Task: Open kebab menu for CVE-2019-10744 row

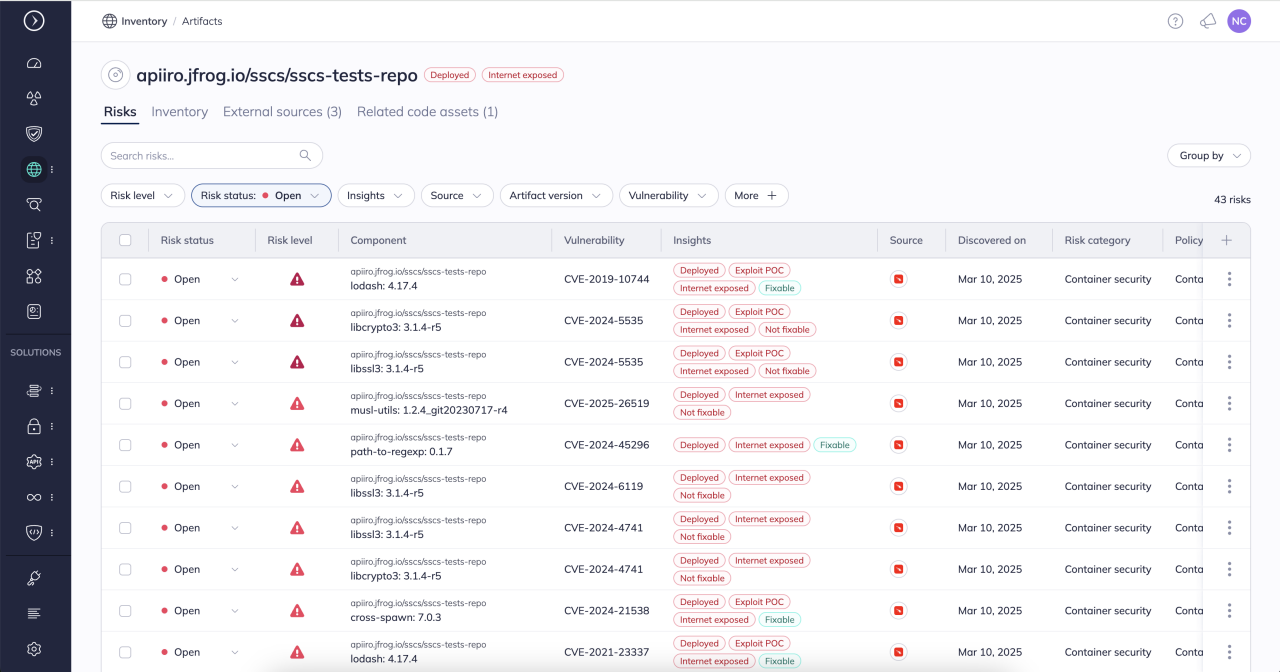Action: coord(1229,279)
